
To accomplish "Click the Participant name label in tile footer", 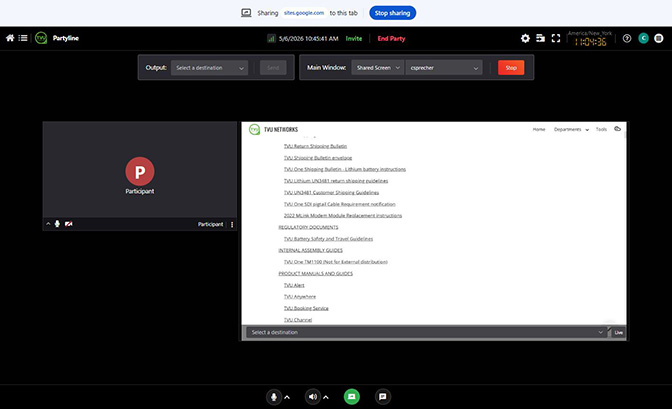I will [x=210, y=224].
